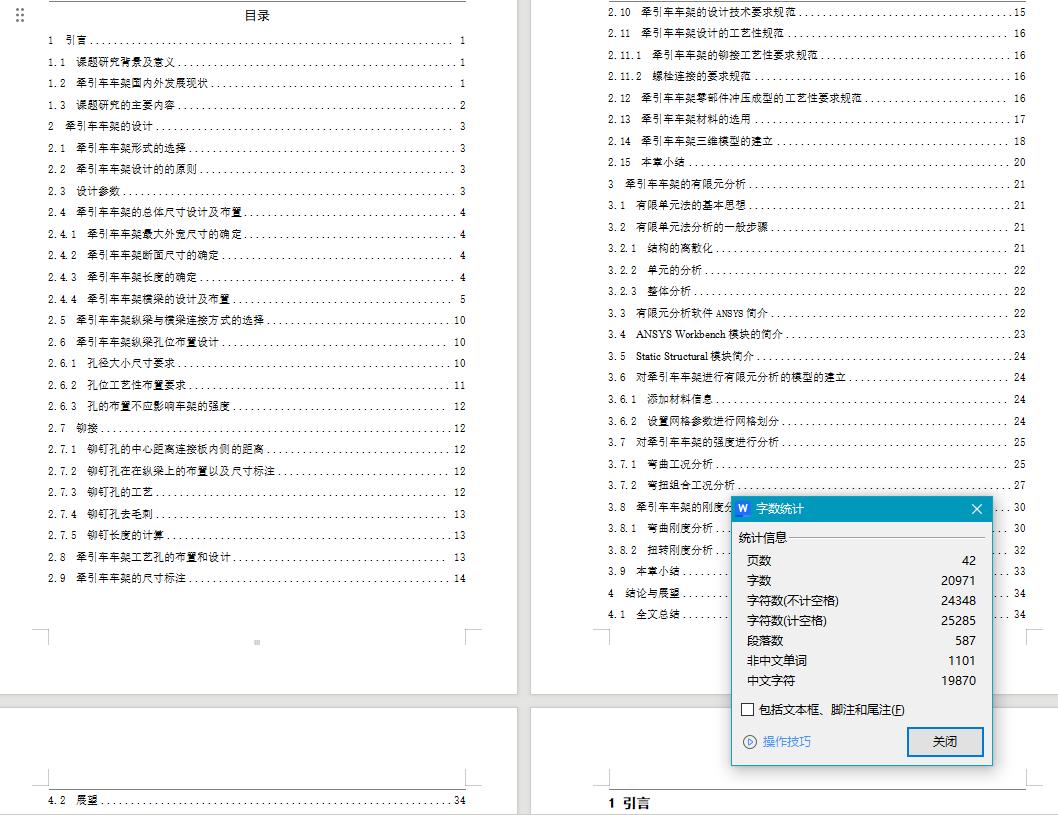1058x815 pixels.
Task: Click the 1 引言 chapter heading
Action: 629,803
